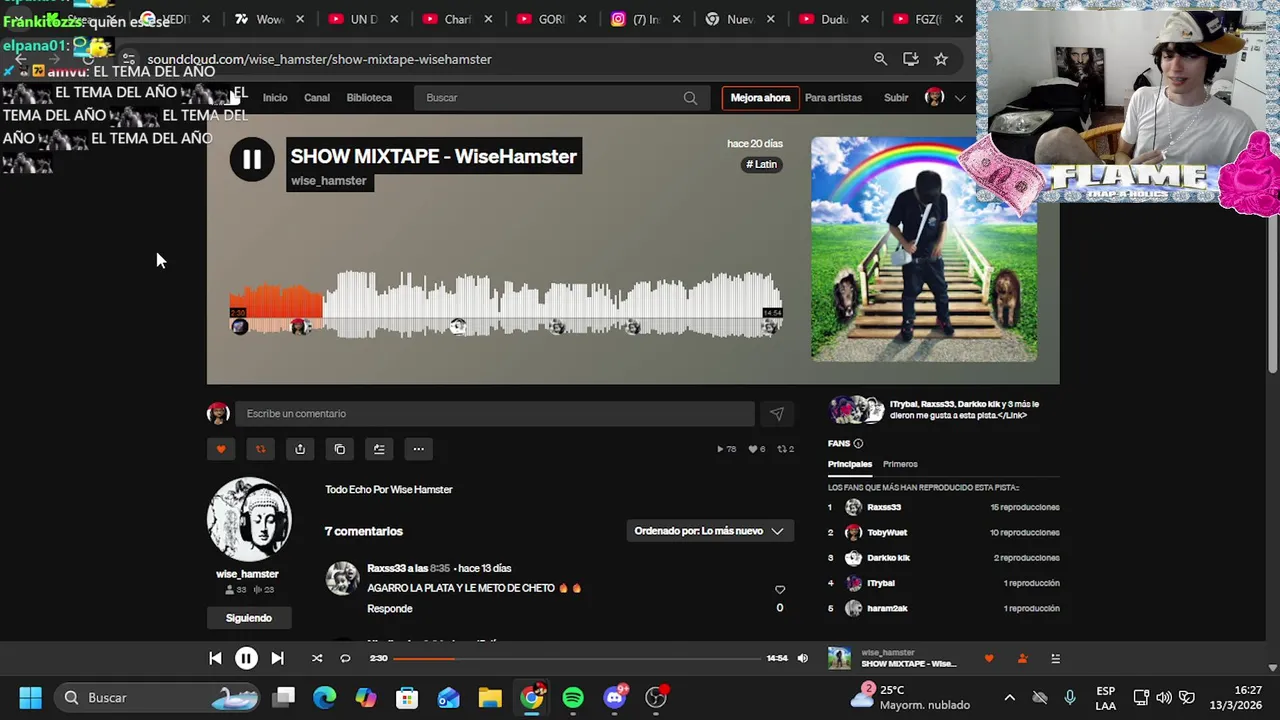
Task: Open the fan Raxss33 profile
Action: pos(884,507)
